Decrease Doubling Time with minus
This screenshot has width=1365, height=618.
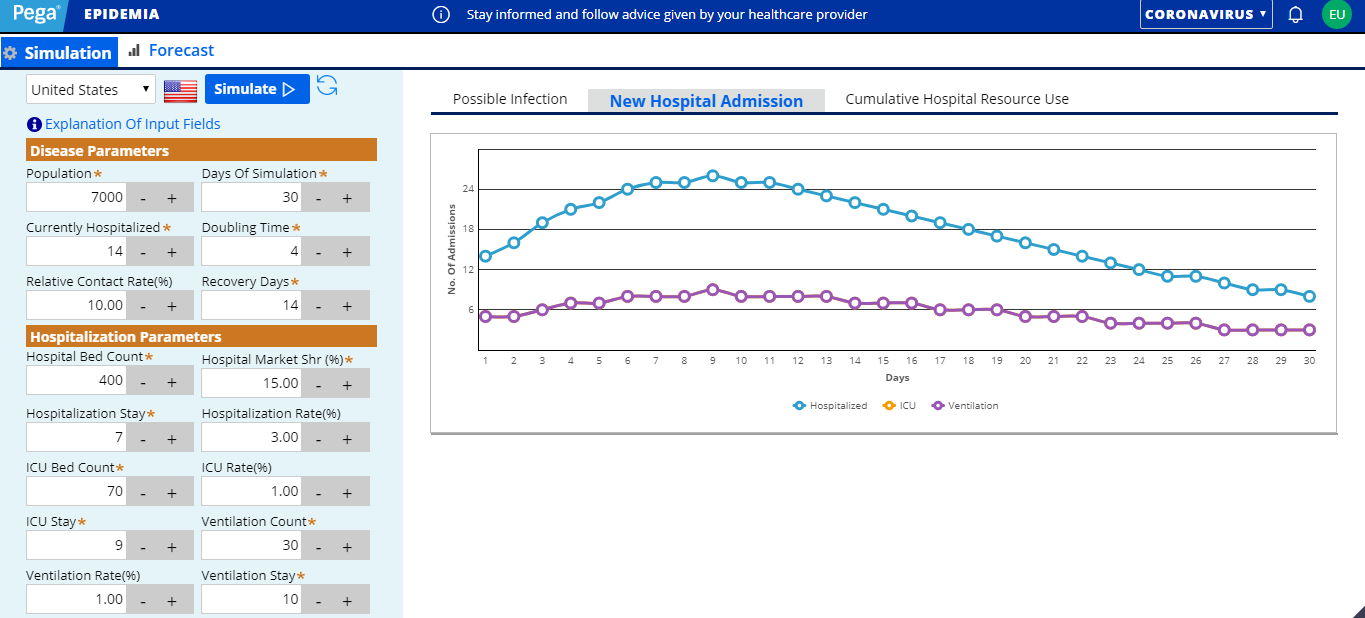click(x=318, y=252)
